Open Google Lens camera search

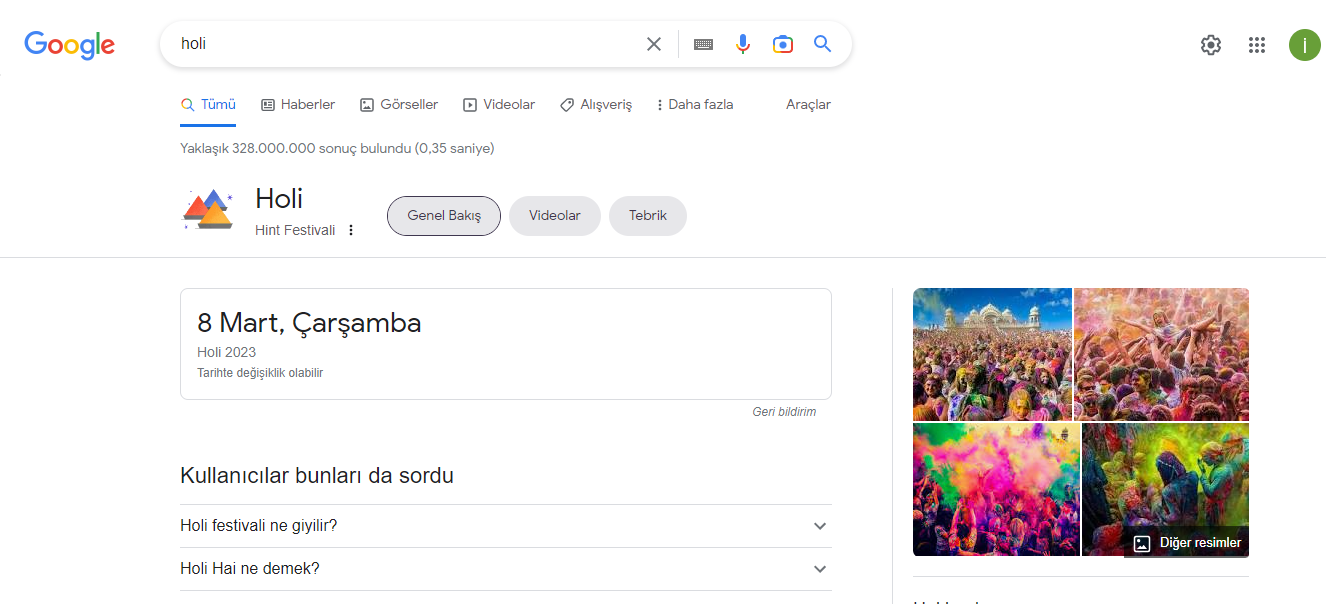tap(783, 44)
